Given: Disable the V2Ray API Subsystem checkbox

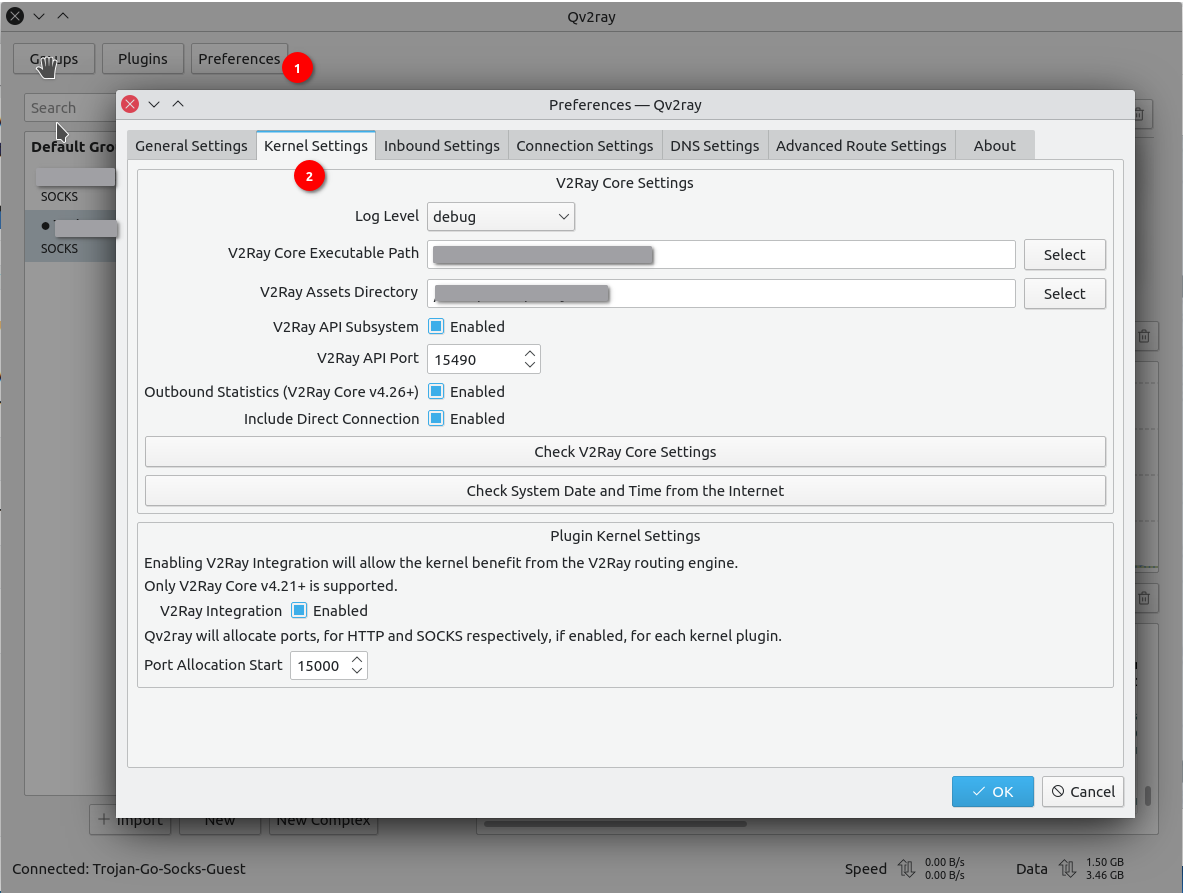Looking at the screenshot, I should click(436, 326).
